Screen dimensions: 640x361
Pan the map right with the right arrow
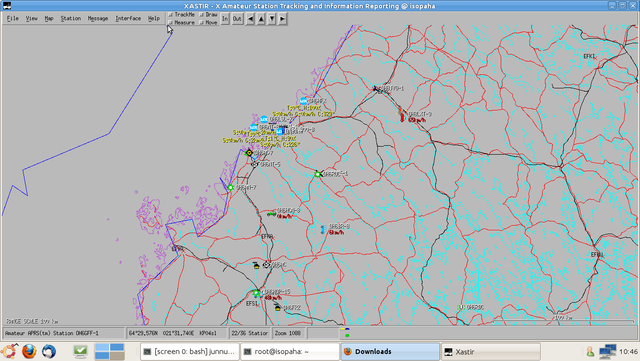[282, 19]
